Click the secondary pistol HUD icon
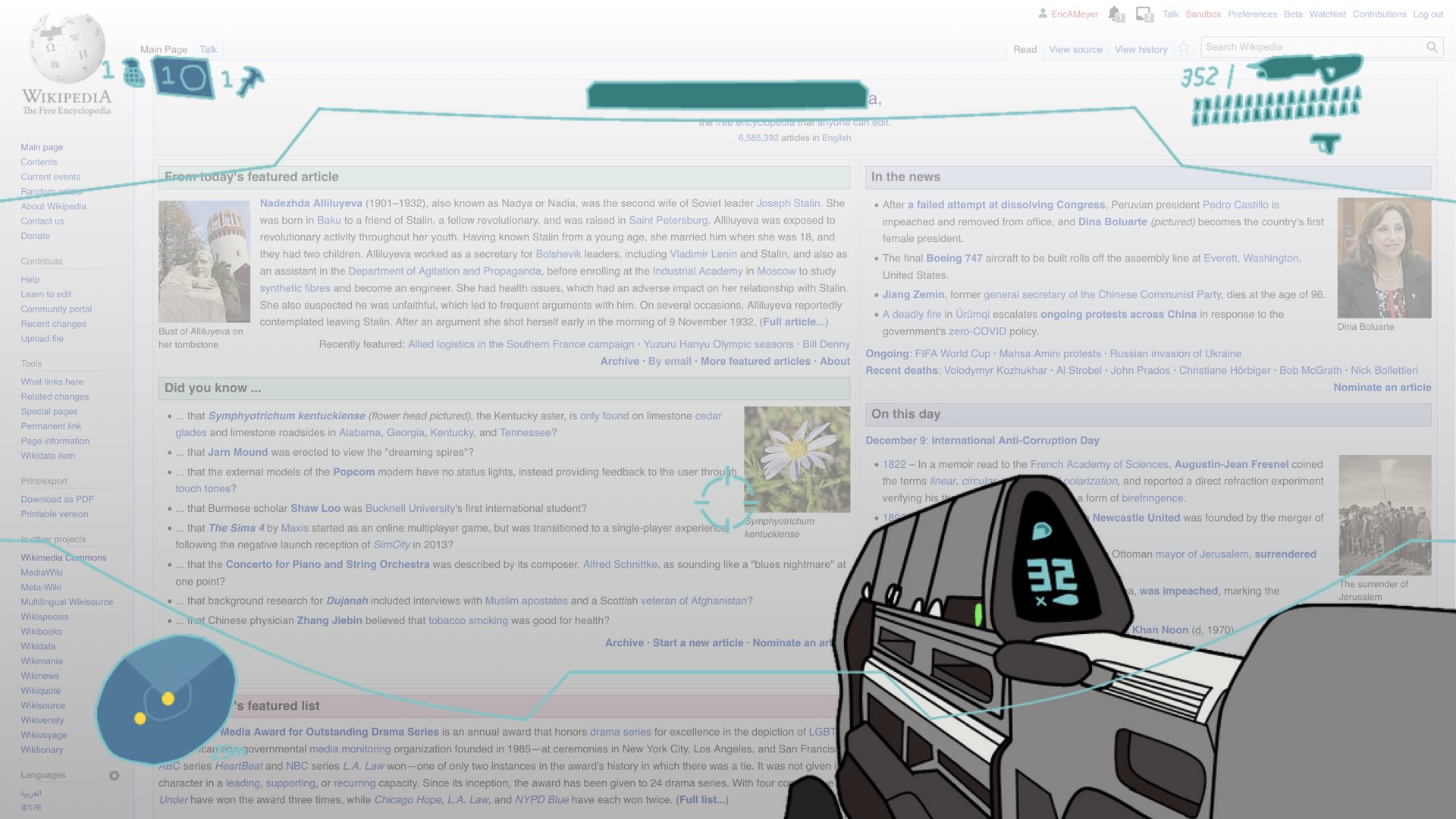This screenshot has height=819, width=1456. coord(1326,143)
